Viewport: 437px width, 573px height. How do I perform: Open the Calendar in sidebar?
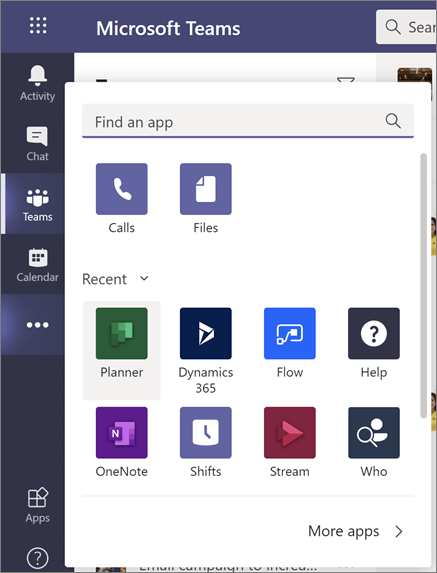pyautogui.click(x=37, y=264)
